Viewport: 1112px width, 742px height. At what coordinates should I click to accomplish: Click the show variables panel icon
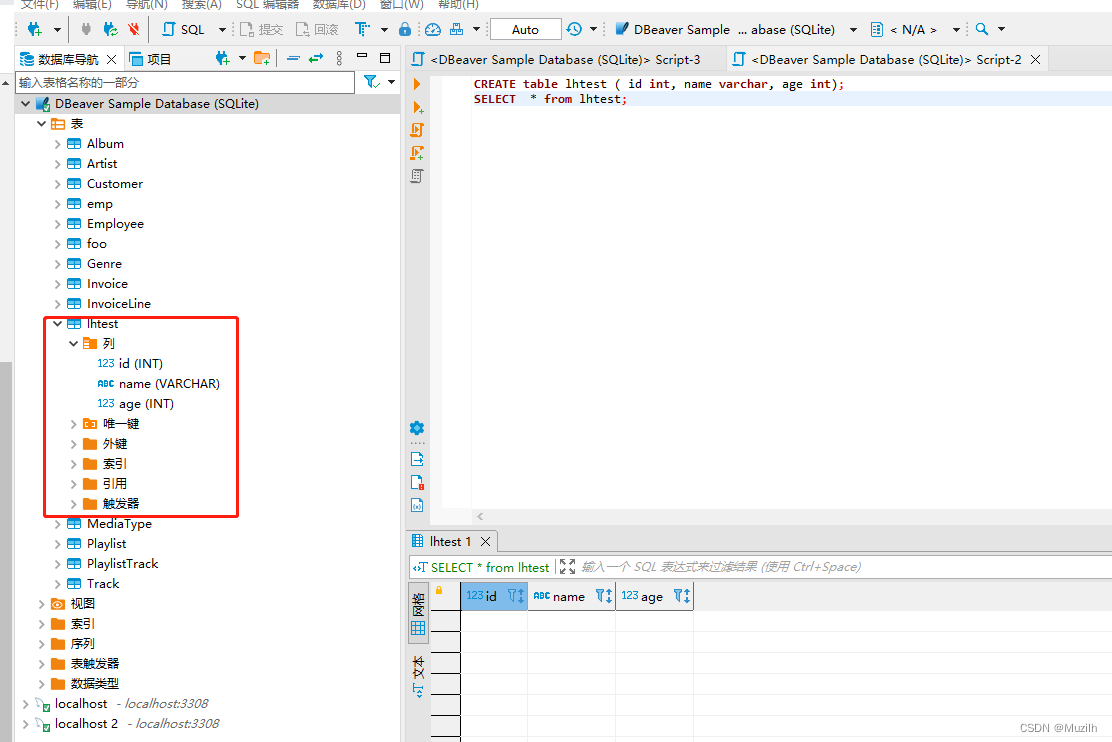click(417, 505)
